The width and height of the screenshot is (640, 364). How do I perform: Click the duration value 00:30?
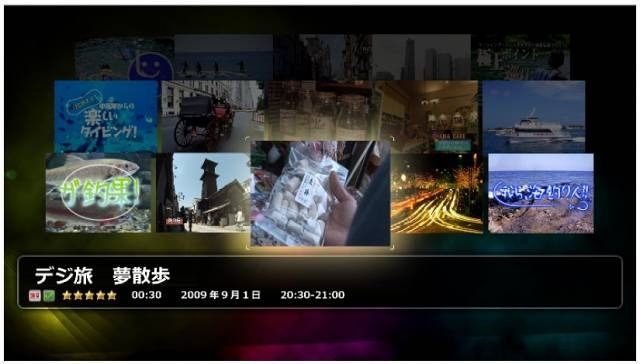pyautogui.click(x=147, y=295)
